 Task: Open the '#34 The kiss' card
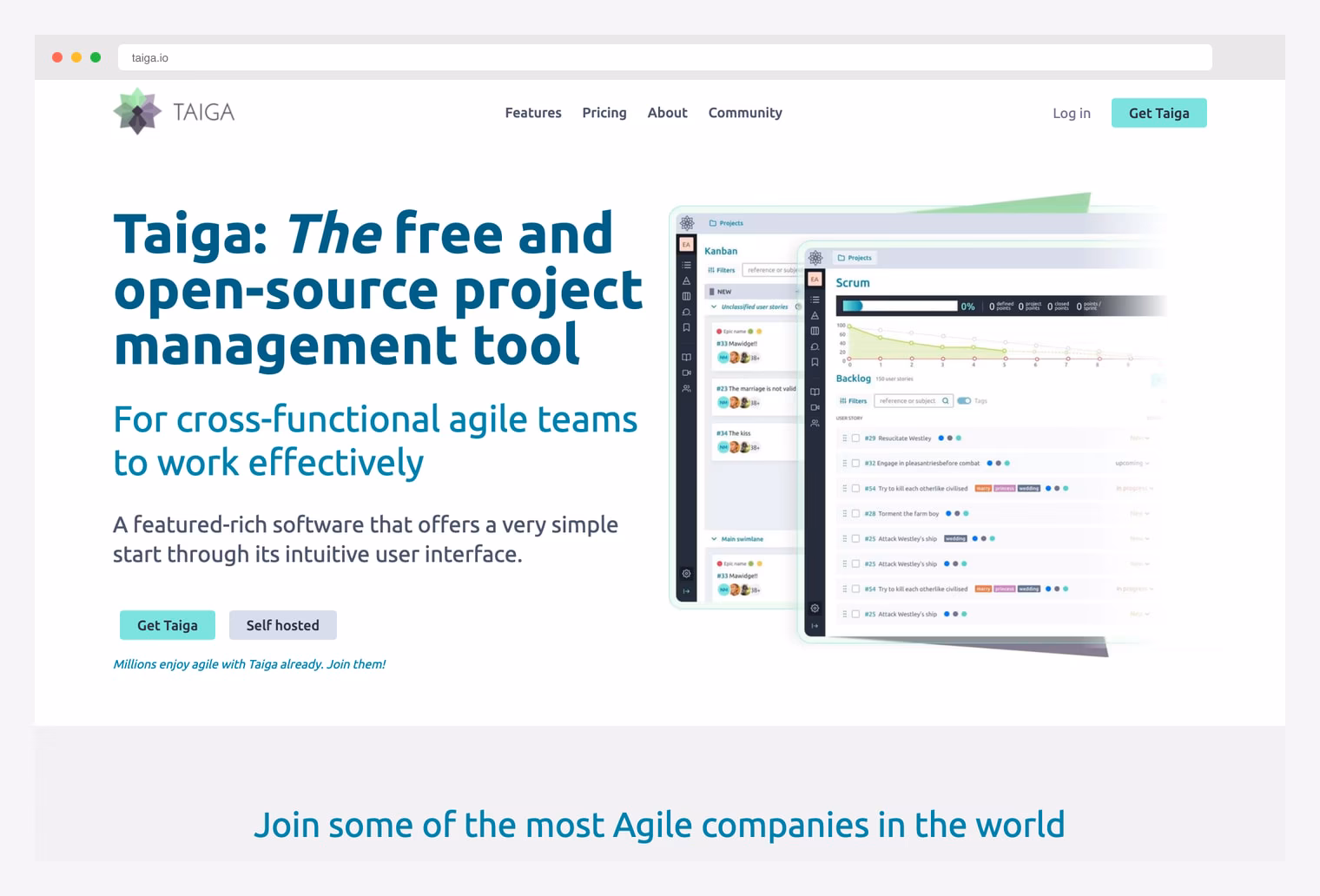pyautogui.click(x=754, y=441)
